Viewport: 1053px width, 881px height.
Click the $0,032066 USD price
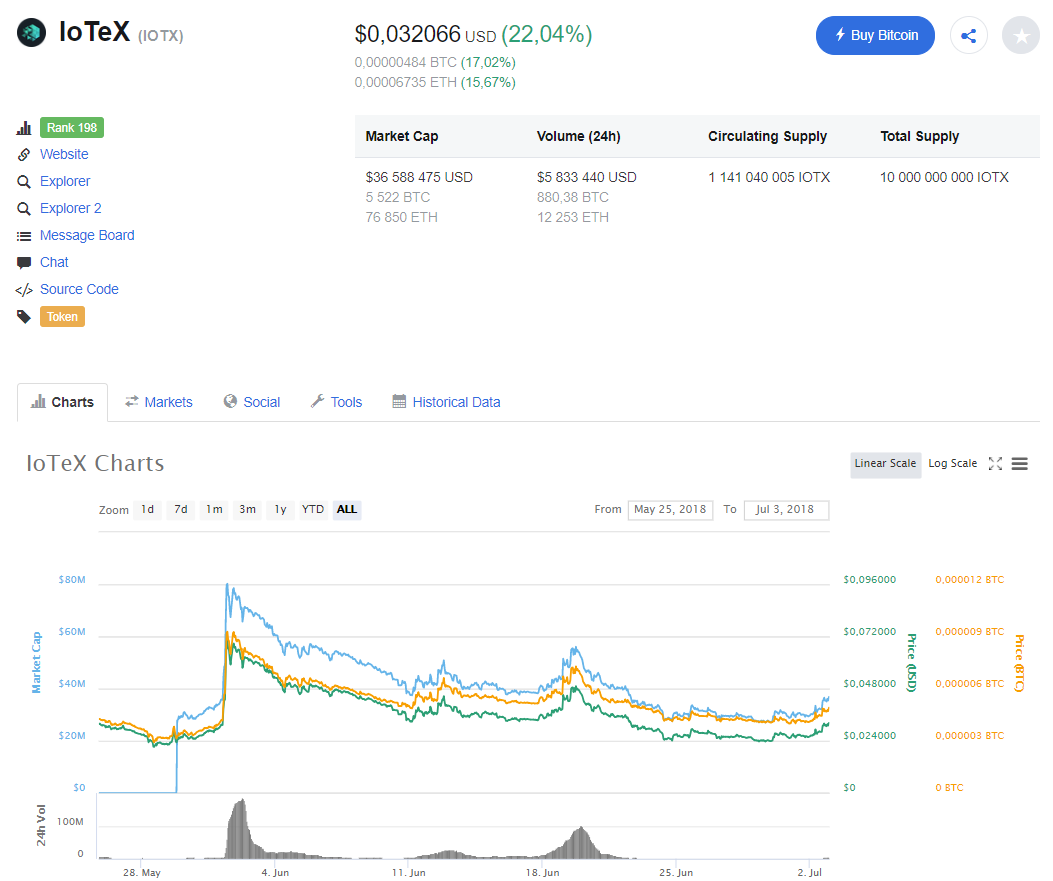tap(425, 34)
